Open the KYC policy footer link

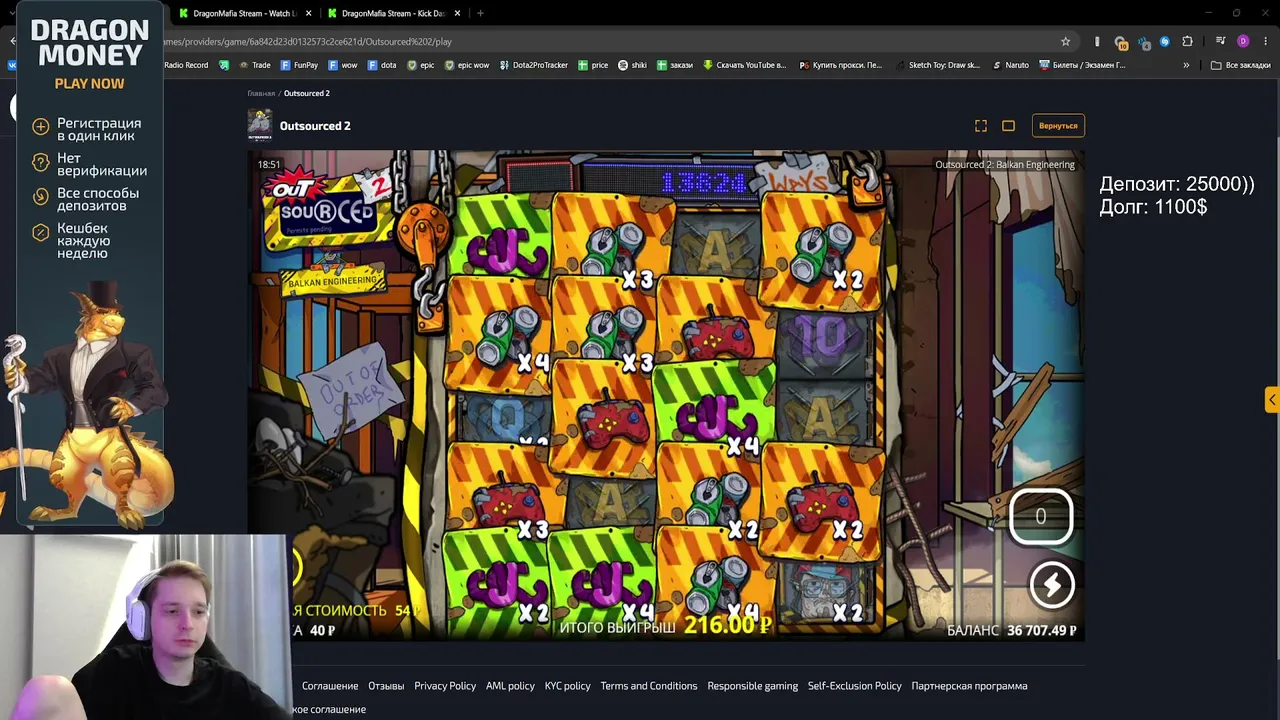pyautogui.click(x=568, y=686)
